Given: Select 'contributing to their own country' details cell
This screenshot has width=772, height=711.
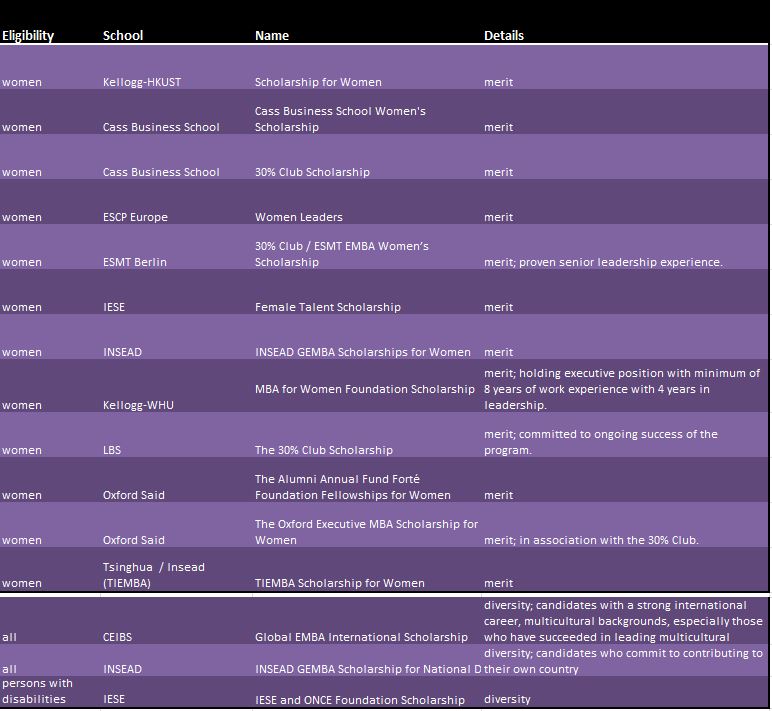Looking at the screenshot, I should point(623,661).
